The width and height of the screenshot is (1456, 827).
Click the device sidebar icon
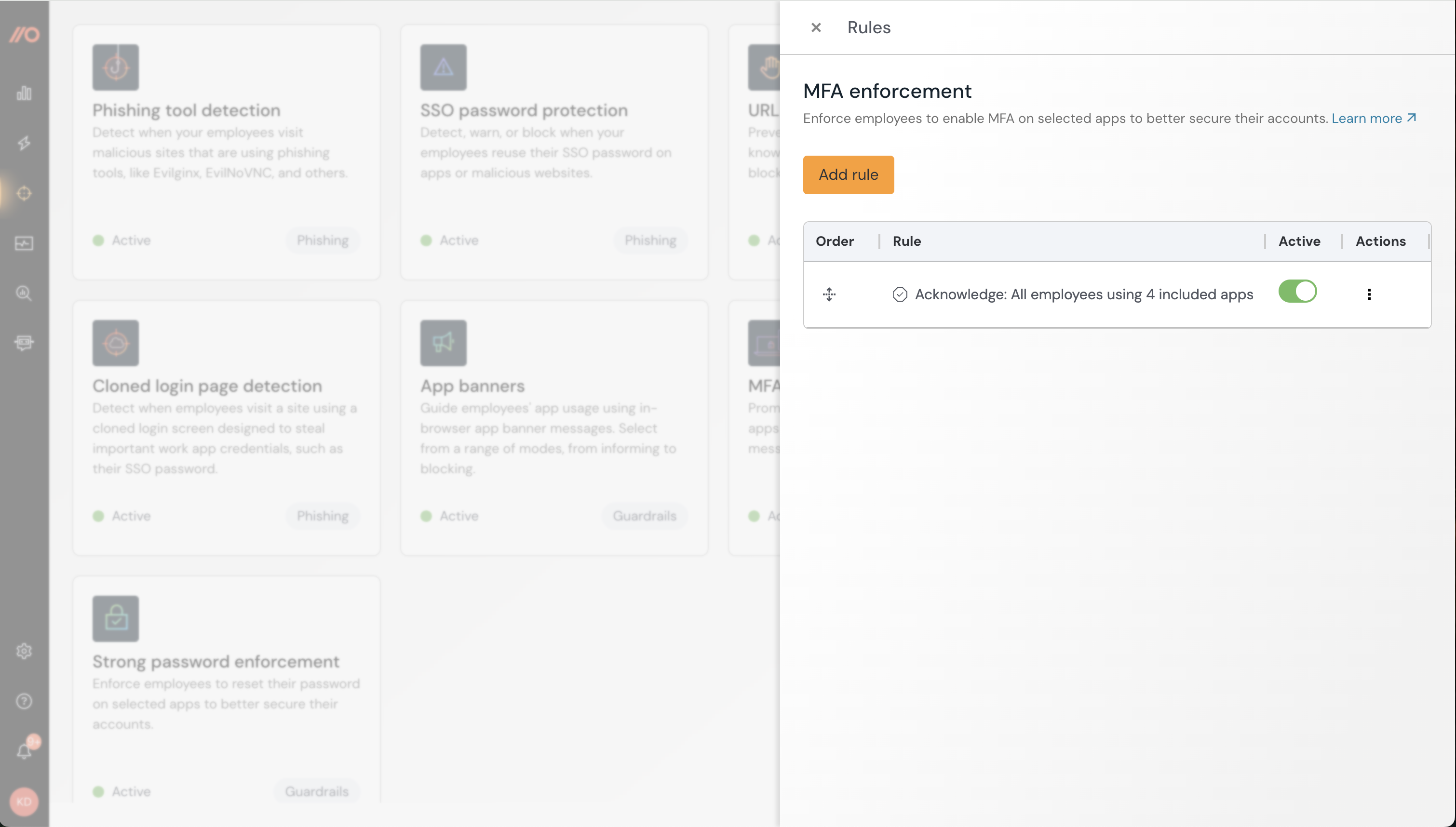(x=24, y=343)
